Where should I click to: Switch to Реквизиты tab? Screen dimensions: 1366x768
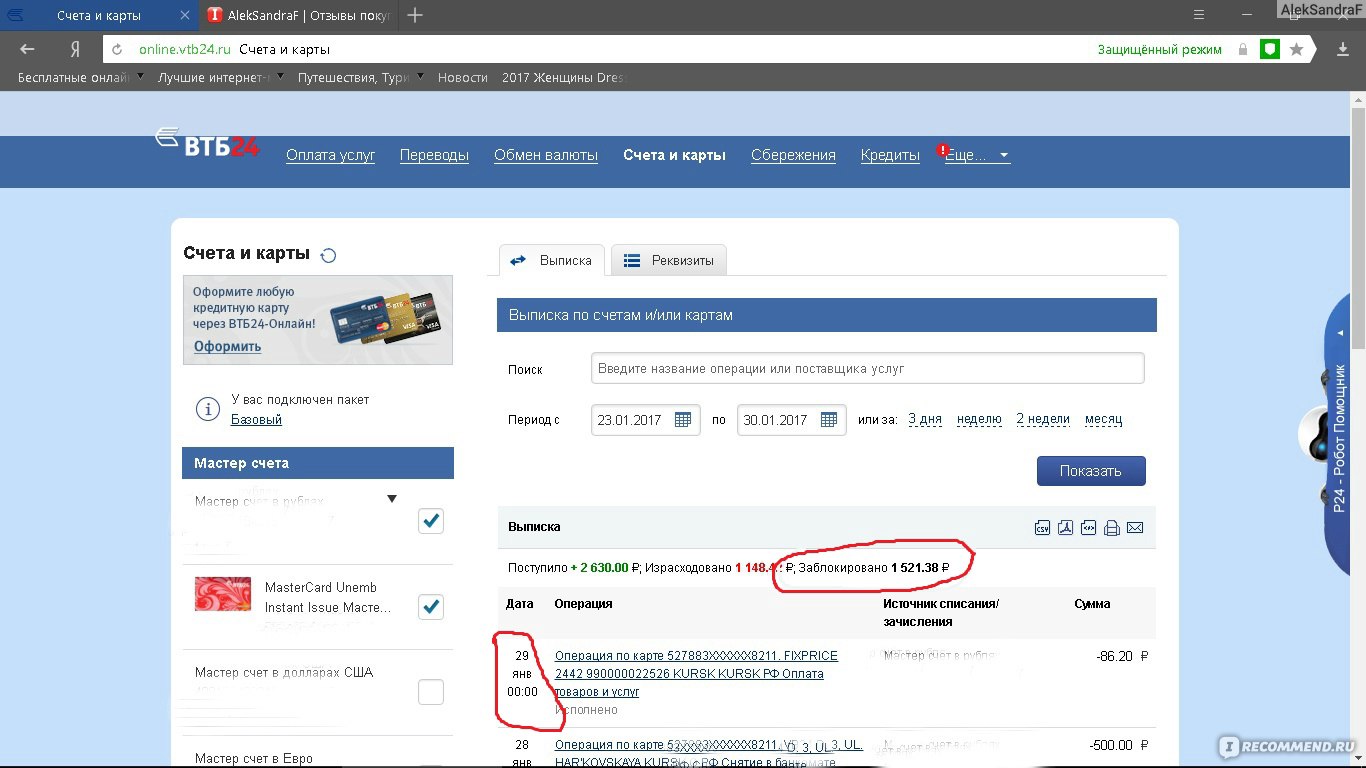(x=669, y=260)
